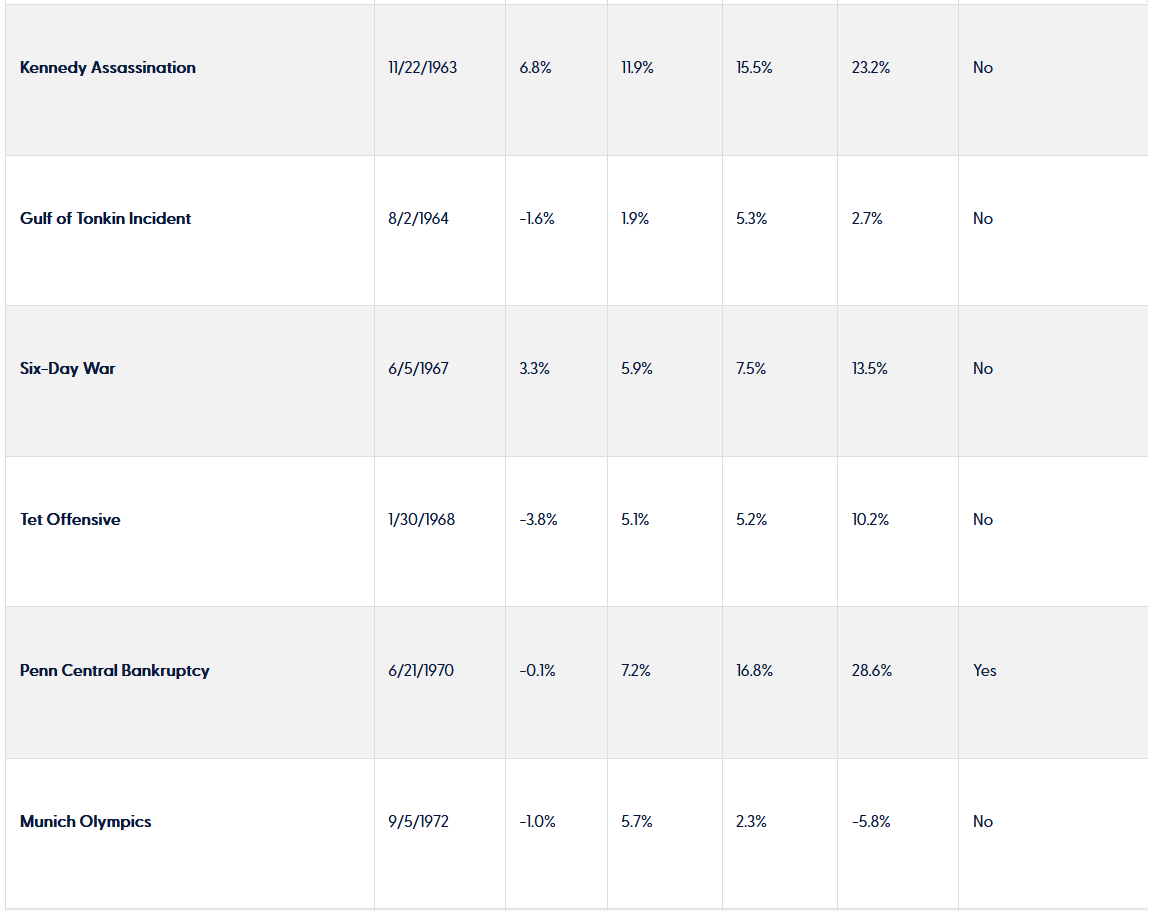Select the 8/2/1964 date cell
This screenshot has height=911, width=1151.
(418, 219)
